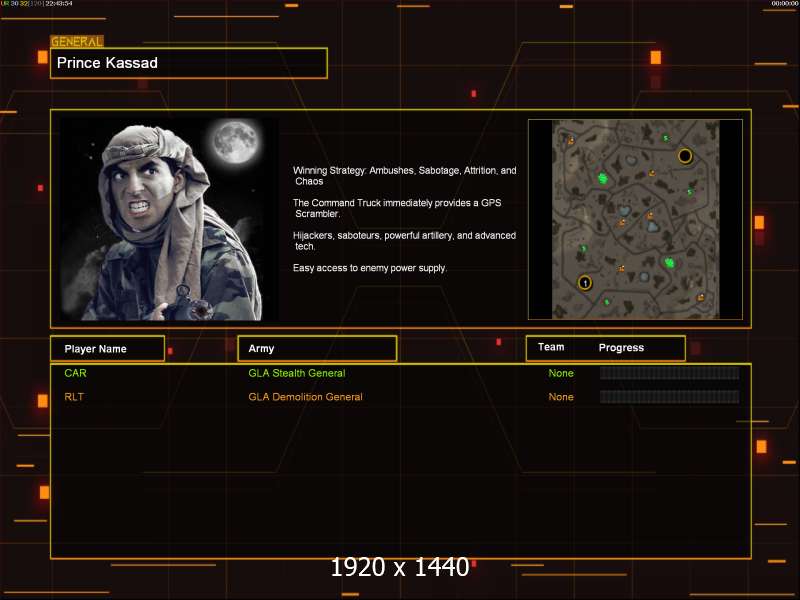Select player CAR in the list
The width and height of the screenshot is (800, 600).
pos(76,373)
